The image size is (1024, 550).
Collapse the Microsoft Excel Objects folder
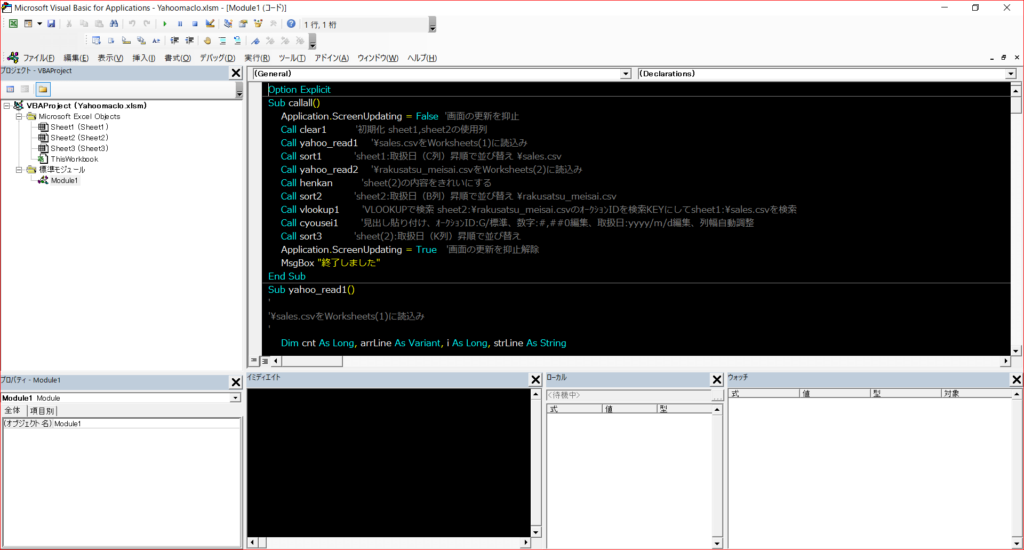[x=19, y=116]
